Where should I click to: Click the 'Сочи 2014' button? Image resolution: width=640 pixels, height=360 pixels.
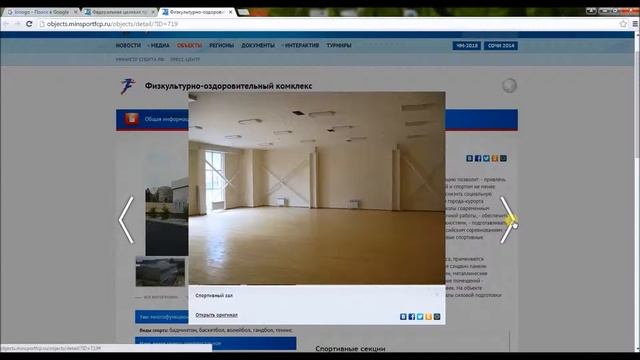click(501, 46)
